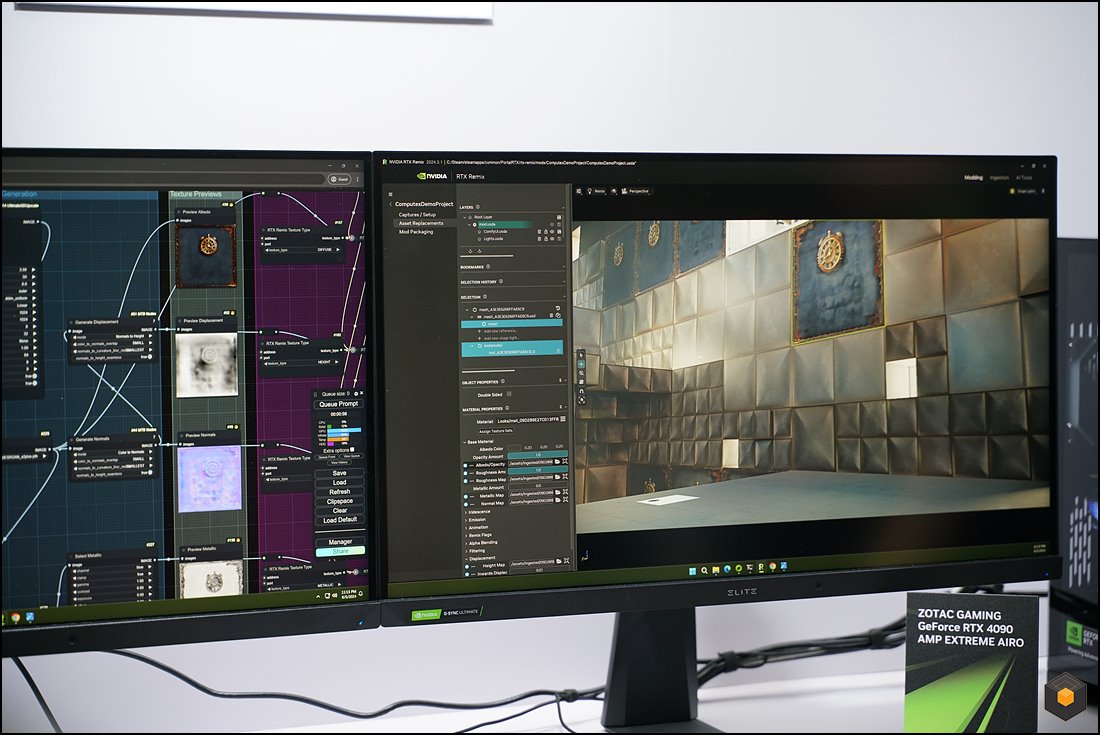Browse folder for Roughness Map texture
Viewport: 1100px width, 735px height.
click(x=558, y=477)
